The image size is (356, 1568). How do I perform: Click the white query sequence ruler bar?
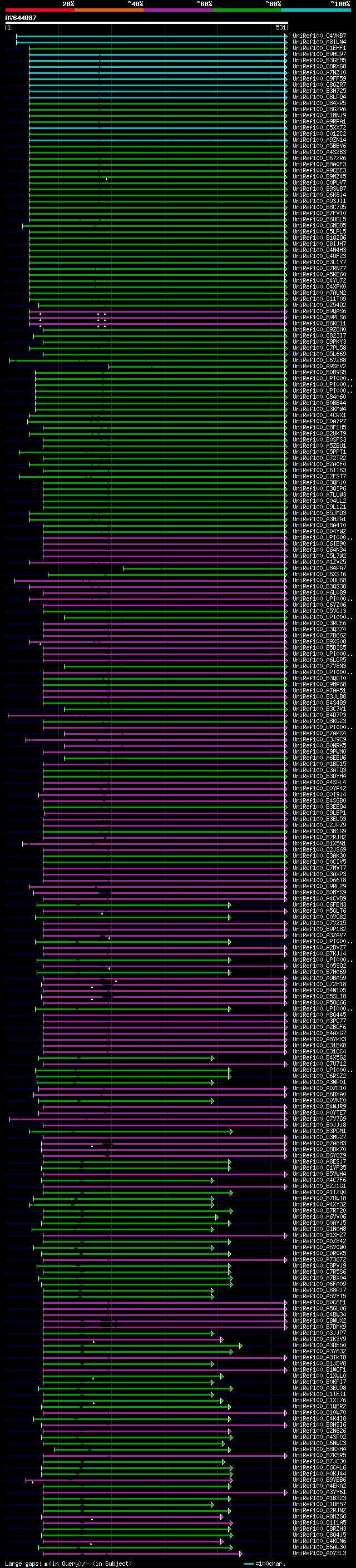pyautogui.click(x=147, y=22)
